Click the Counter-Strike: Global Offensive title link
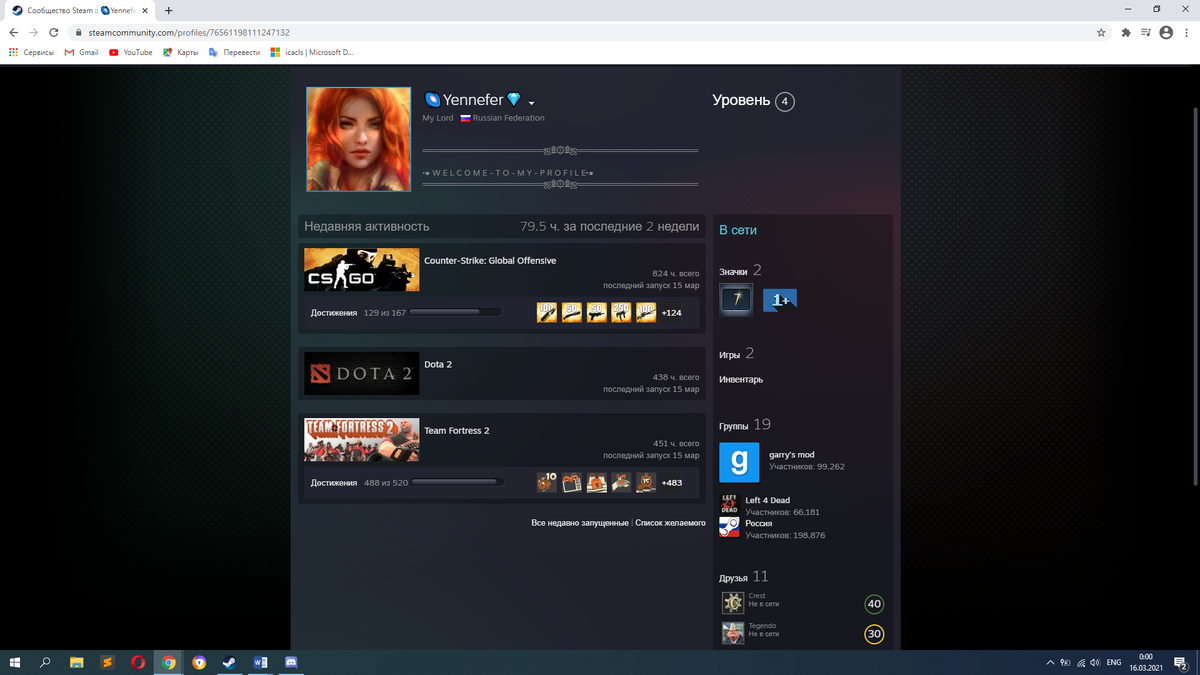Screen dimensions: 1200x675 tap(490, 260)
